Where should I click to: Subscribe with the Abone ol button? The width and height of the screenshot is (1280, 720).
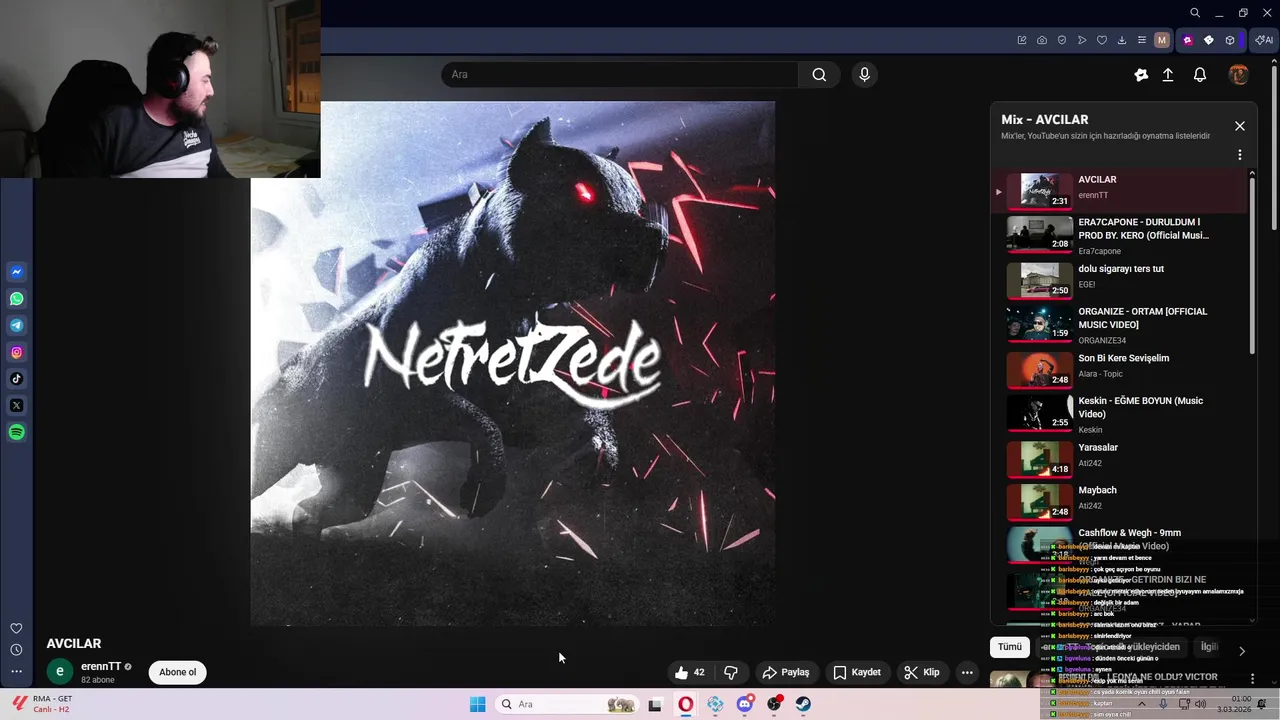point(178,672)
